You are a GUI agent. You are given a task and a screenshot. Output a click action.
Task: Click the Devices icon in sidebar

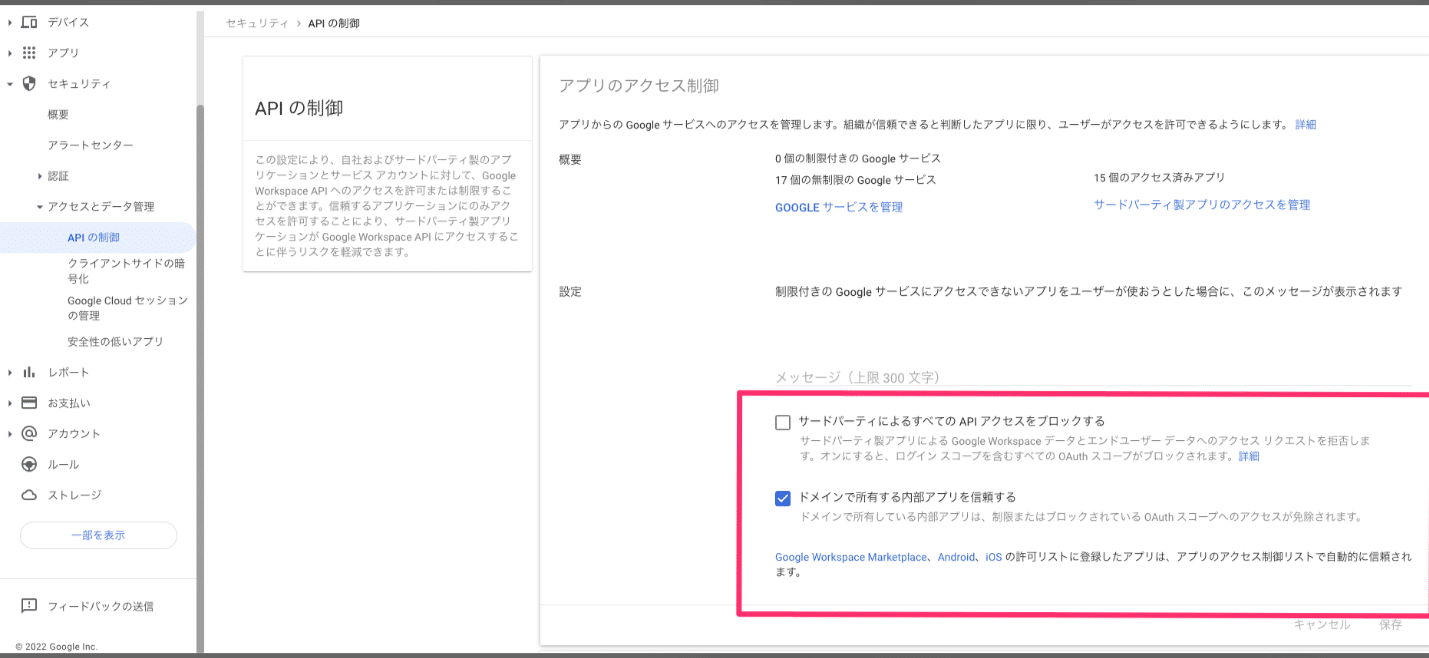pos(29,22)
